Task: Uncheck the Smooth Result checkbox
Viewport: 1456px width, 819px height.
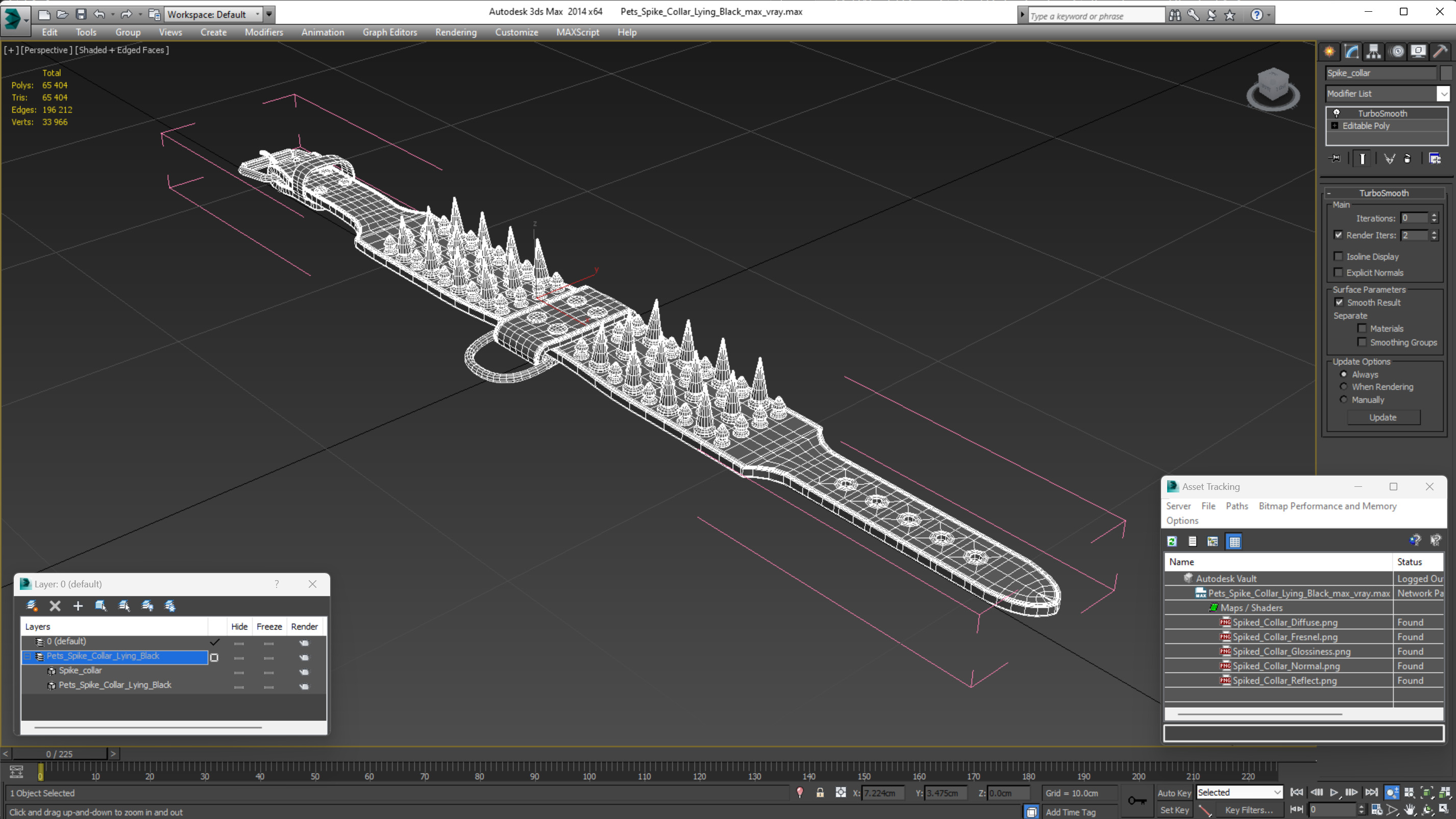Action: (x=1339, y=303)
